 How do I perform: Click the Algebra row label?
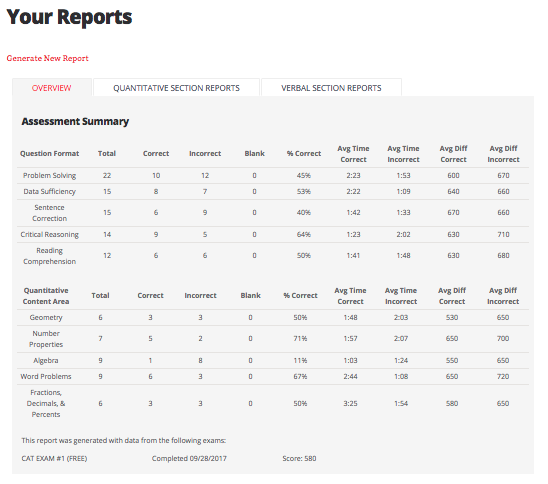(x=46, y=360)
